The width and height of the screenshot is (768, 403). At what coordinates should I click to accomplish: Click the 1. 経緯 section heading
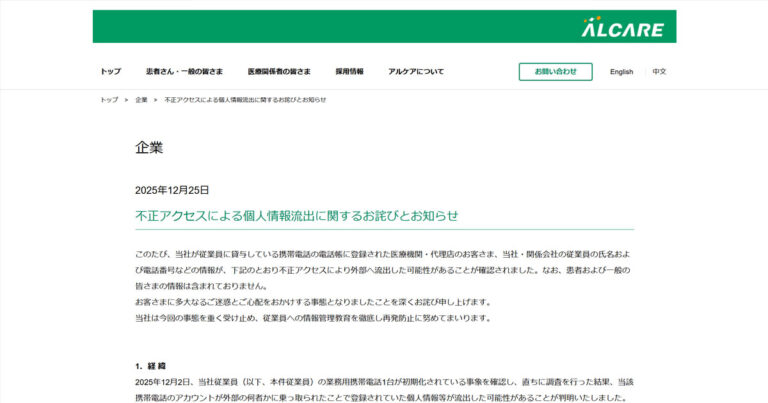pyautogui.click(x=151, y=366)
